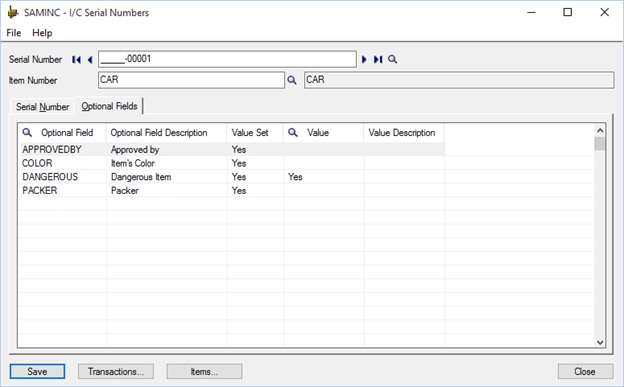Select the COLOR optional field cell
The image size is (624, 387).
click(62, 163)
